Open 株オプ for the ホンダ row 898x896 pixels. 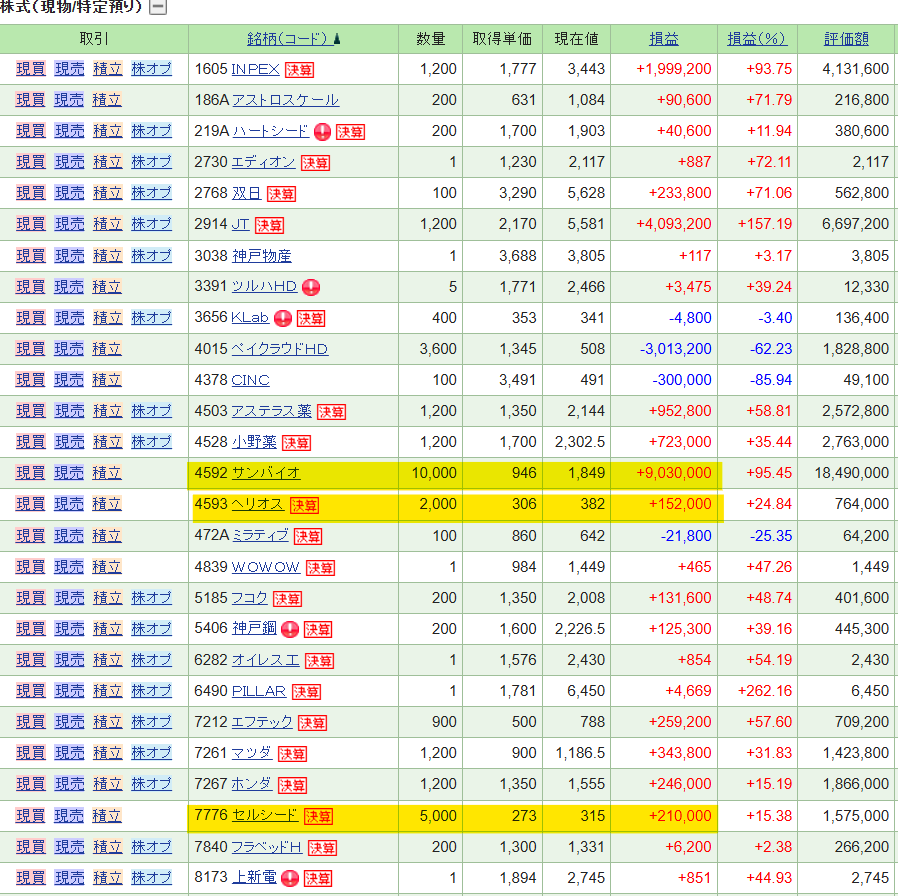tap(151, 784)
